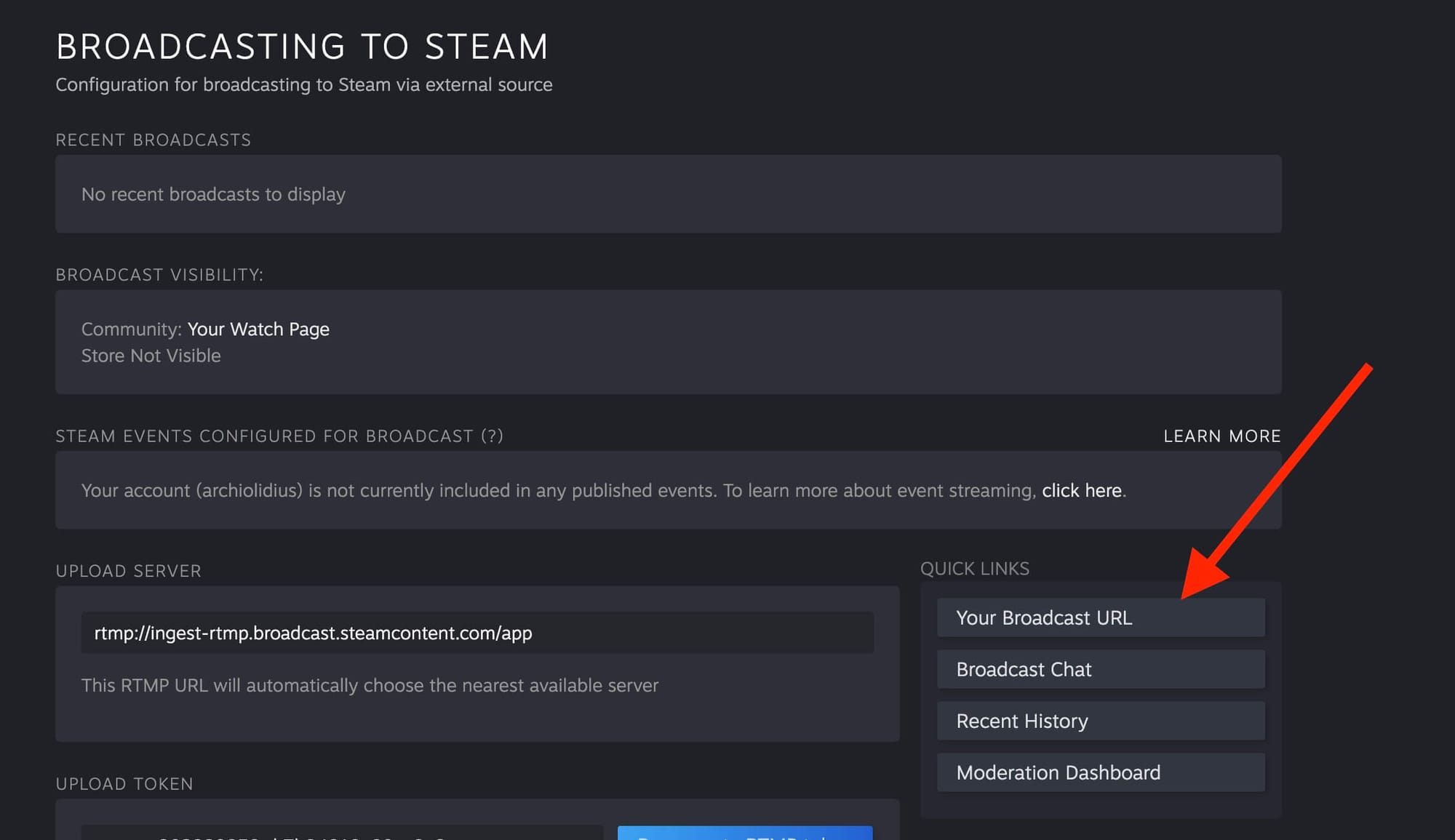Select the RTMP upload server URL field
Image resolution: width=1455 pixels, height=840 pixels.
point(477,633)
